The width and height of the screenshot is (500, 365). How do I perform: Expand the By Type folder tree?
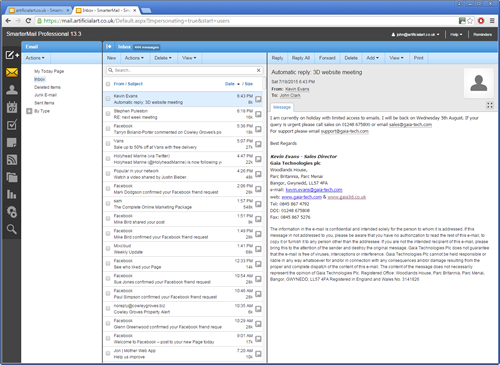29,111
